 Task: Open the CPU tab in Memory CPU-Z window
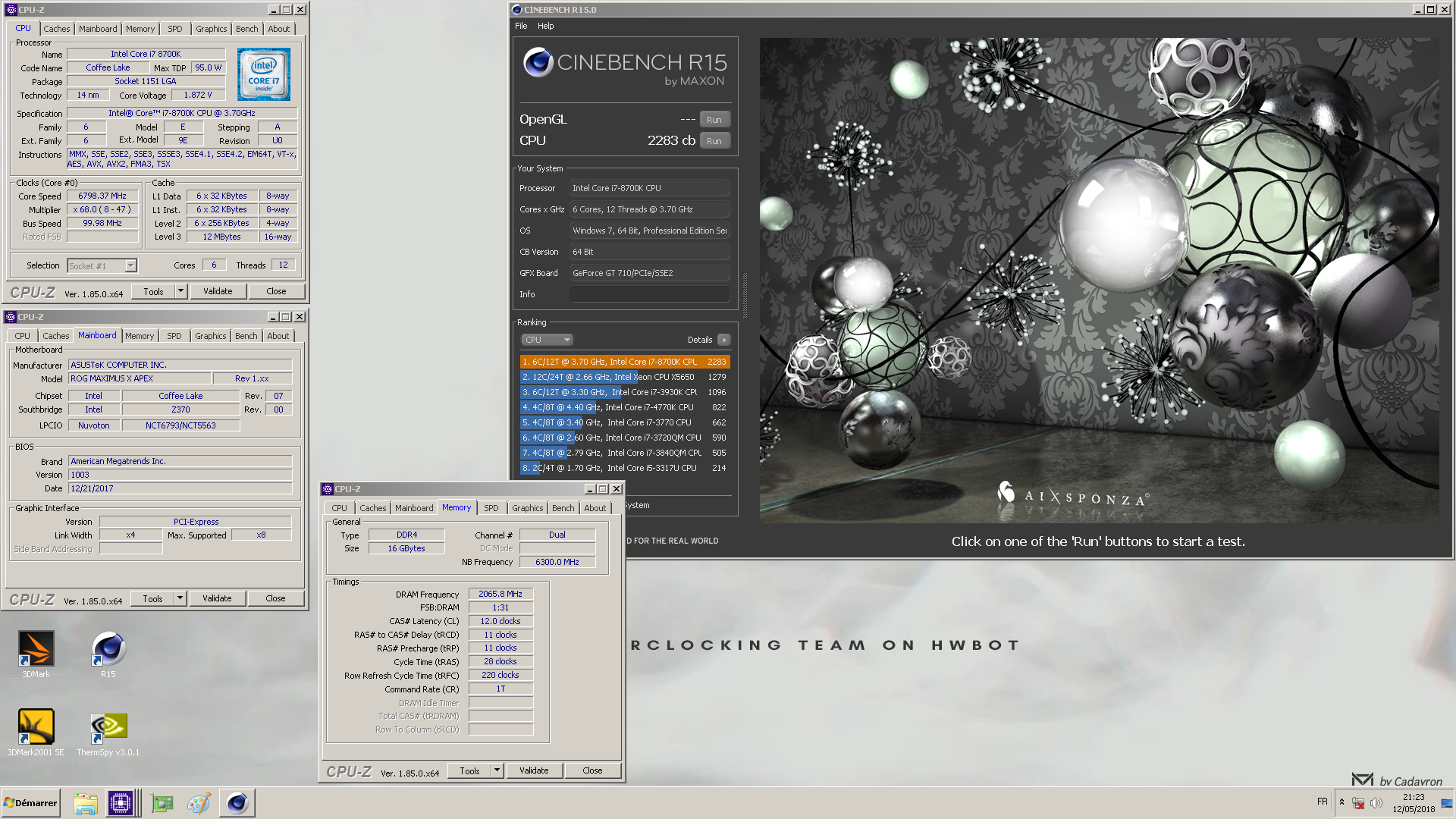click(340, 508)
